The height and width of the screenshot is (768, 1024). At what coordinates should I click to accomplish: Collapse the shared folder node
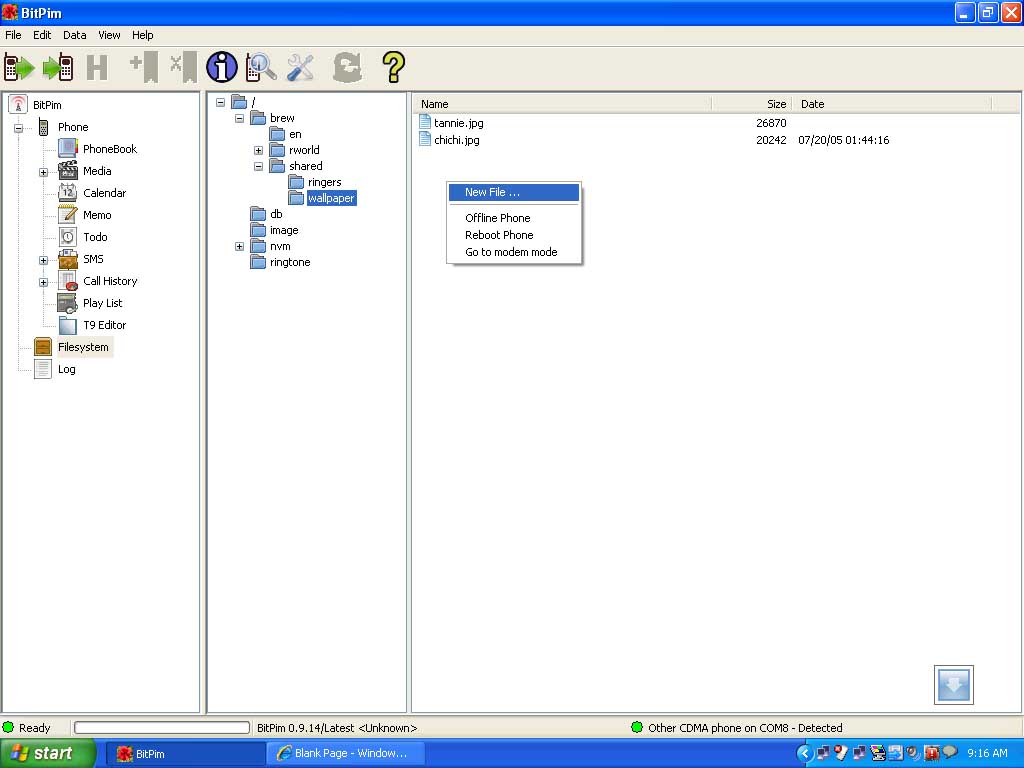pyautogui.click(x=259, y=166)
